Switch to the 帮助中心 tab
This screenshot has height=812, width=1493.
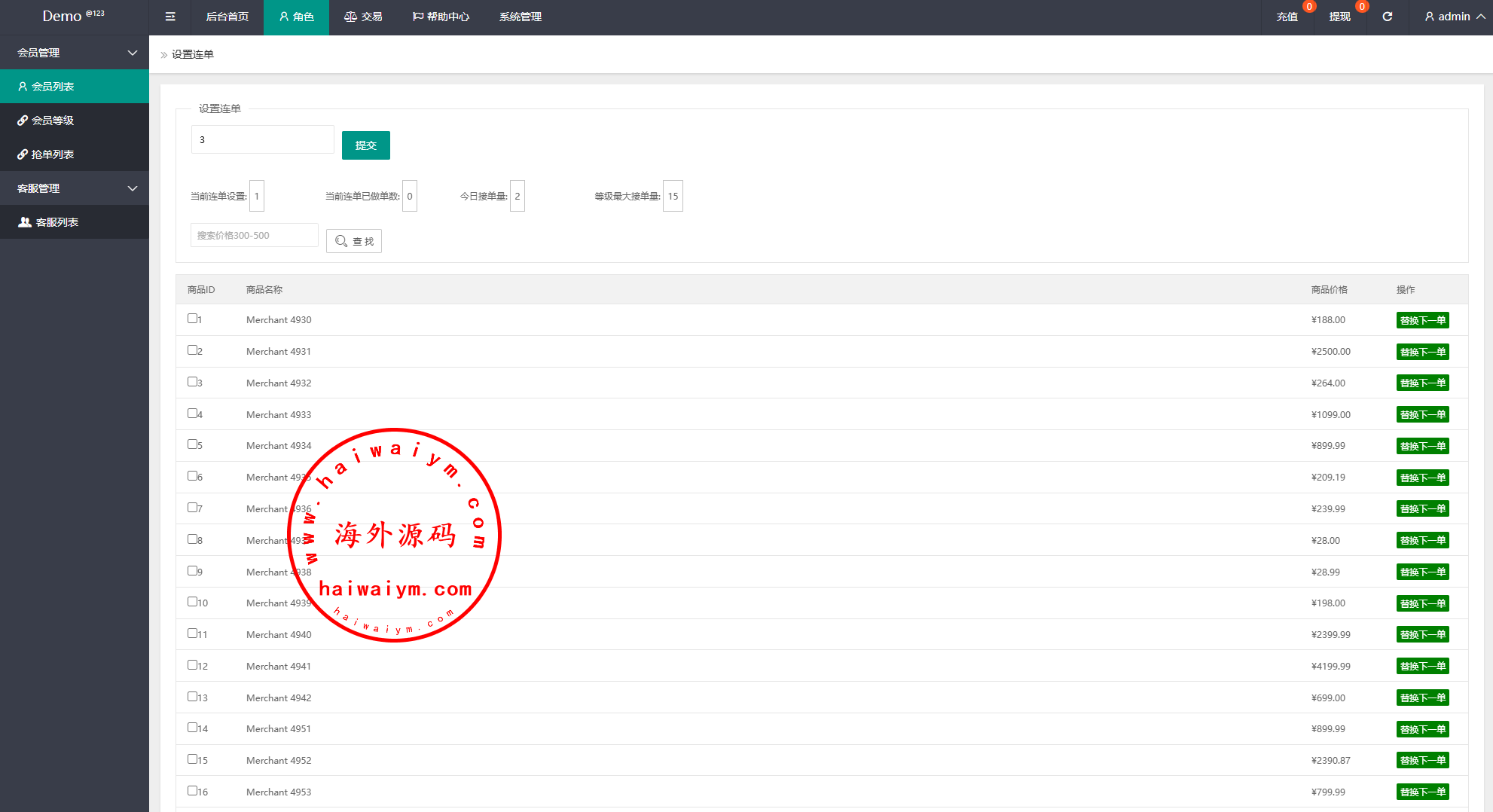441,17
